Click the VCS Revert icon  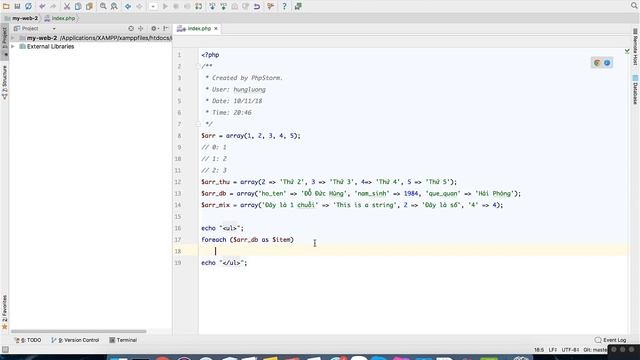pyautogui.click(x=257, y=6)
